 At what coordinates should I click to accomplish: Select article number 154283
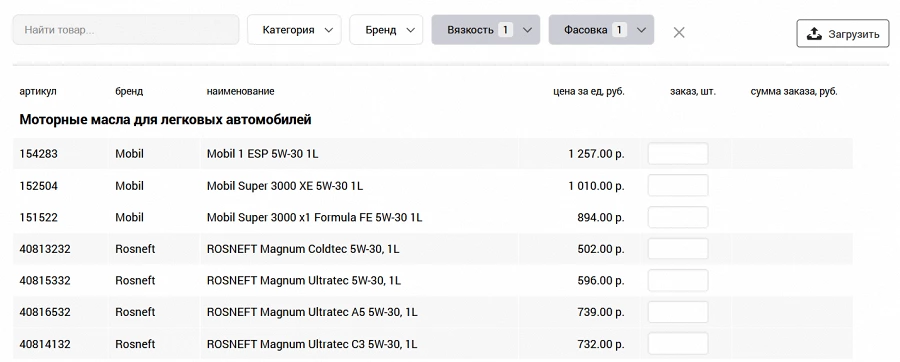(38, 154)
